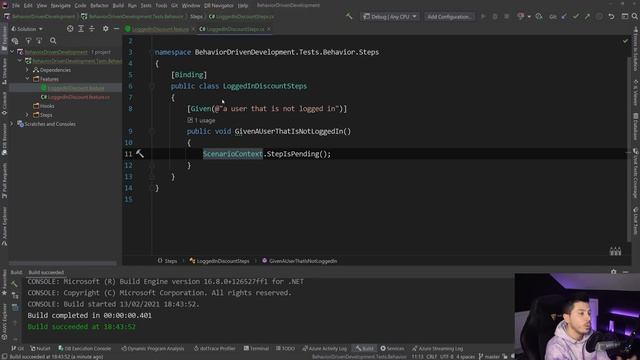Click the Search Everywhere magnifier at top right
The image size is (640, 360).
click(635, 17)
